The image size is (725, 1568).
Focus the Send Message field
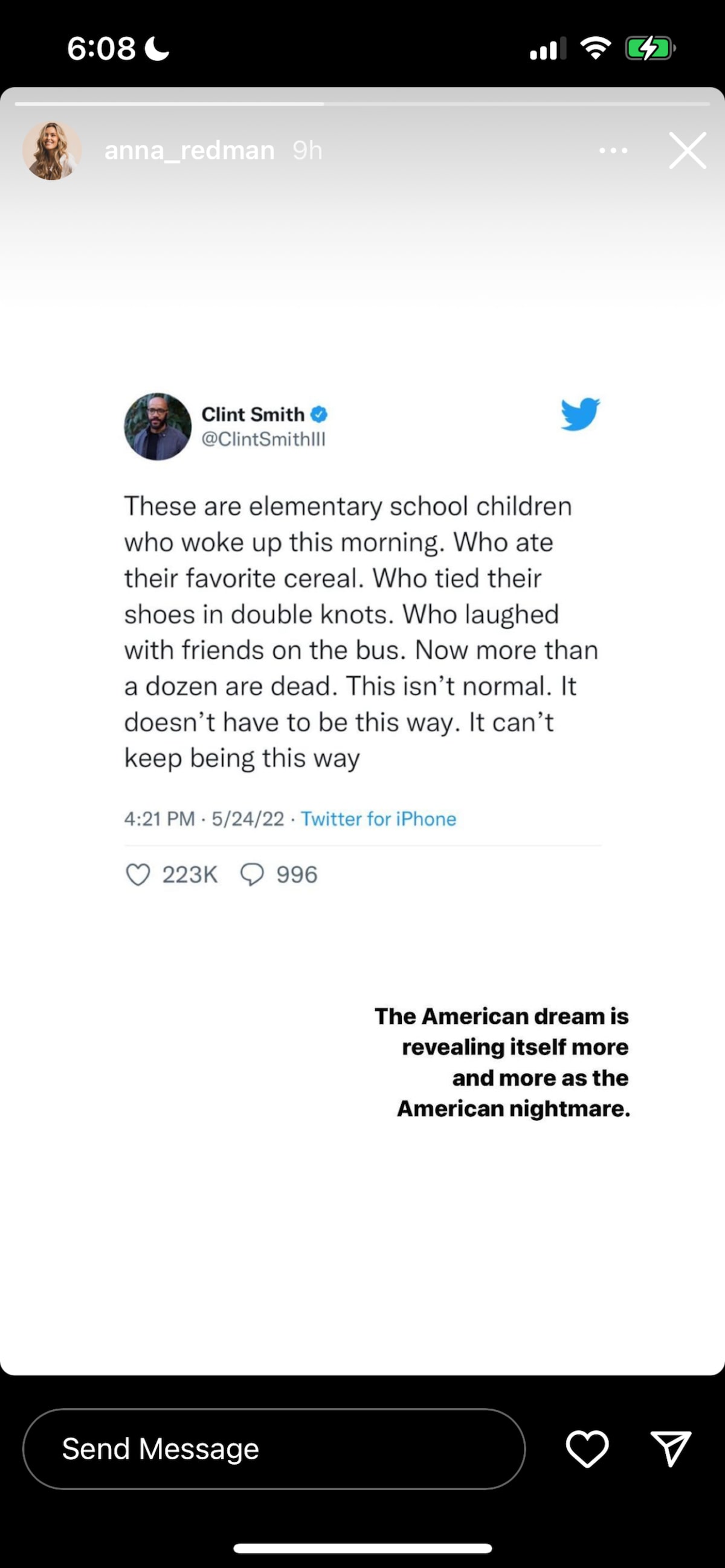pyautogui.click(x=274, y=1448)
